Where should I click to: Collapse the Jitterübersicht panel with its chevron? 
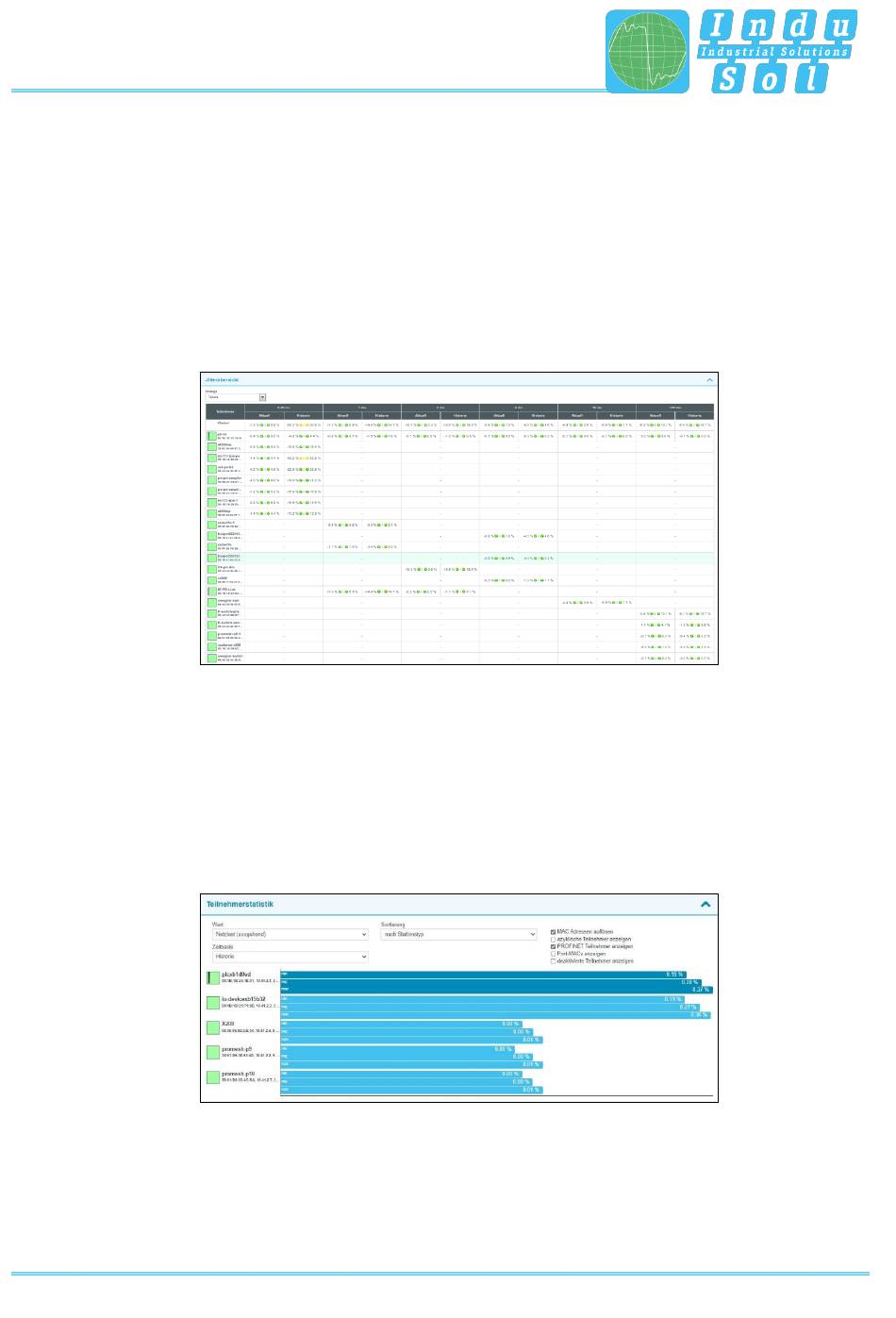[709, 379]
